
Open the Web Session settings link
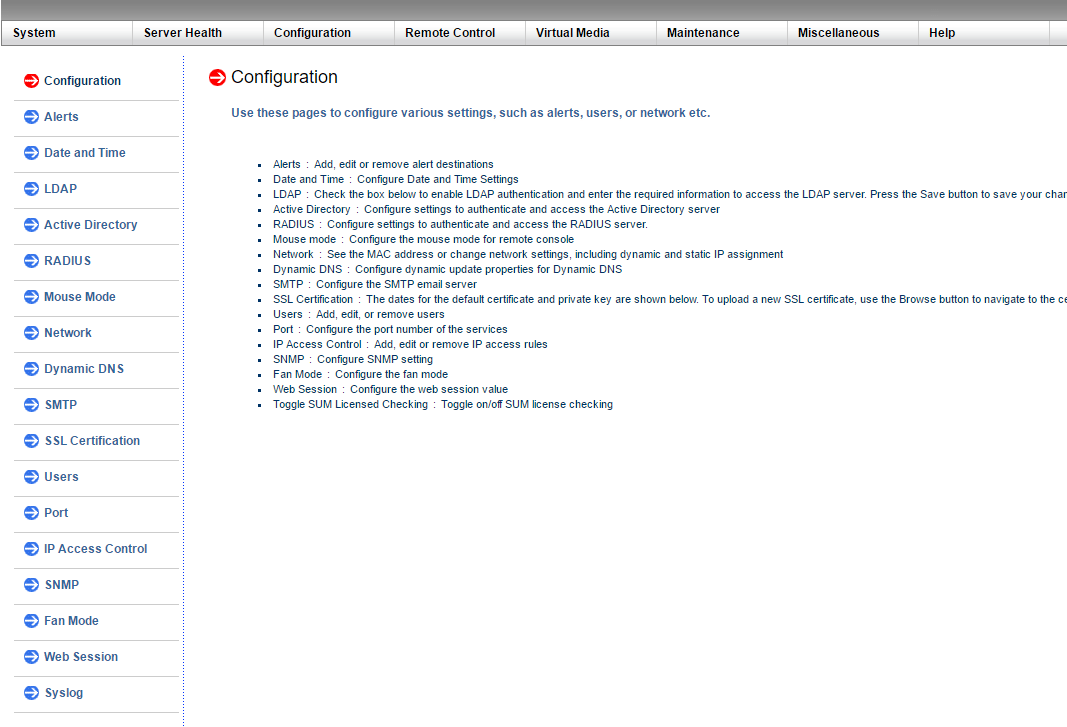tap(81, 657)
